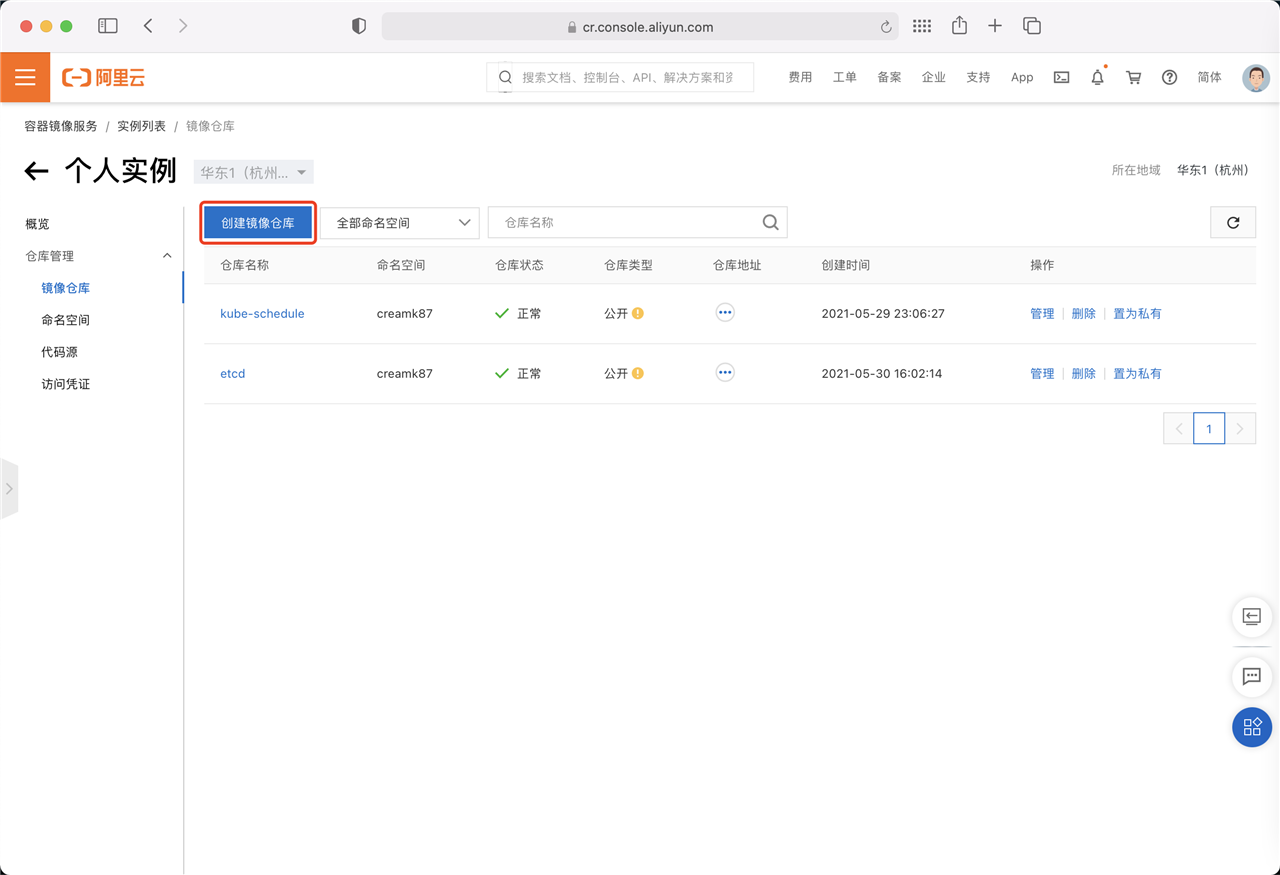Viewport: 1280px width, 875px height.
Task: Click the refresh list button
Action: pos(1233,223)
